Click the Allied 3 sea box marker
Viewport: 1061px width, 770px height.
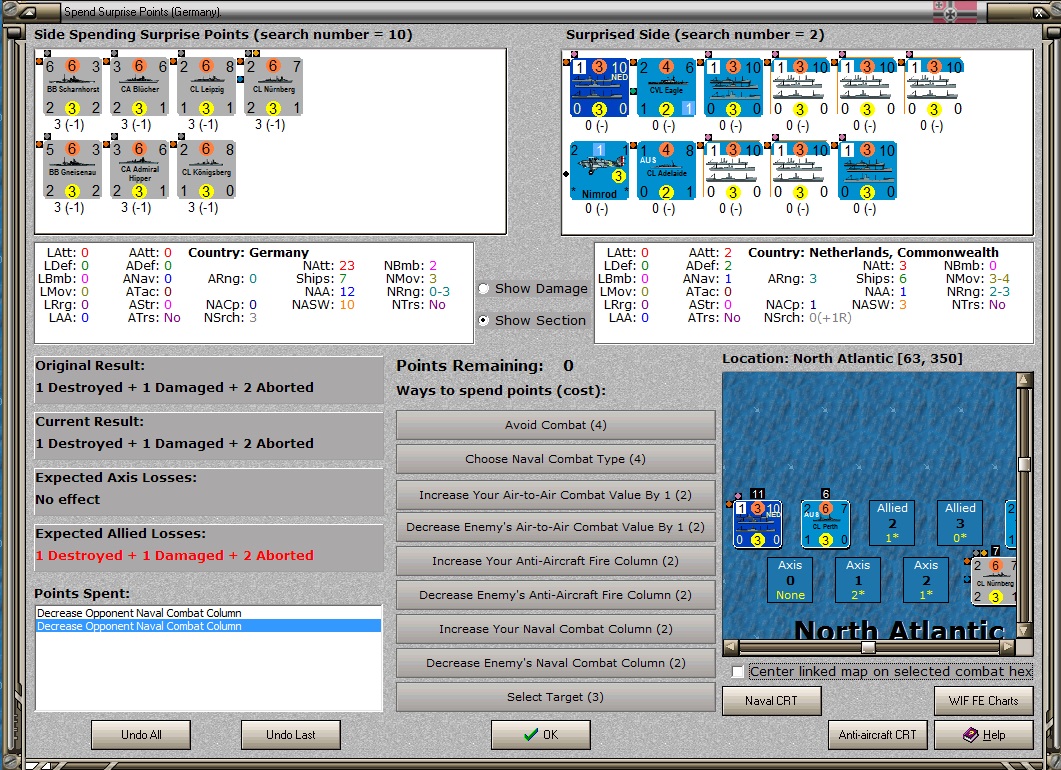point(960,523)
